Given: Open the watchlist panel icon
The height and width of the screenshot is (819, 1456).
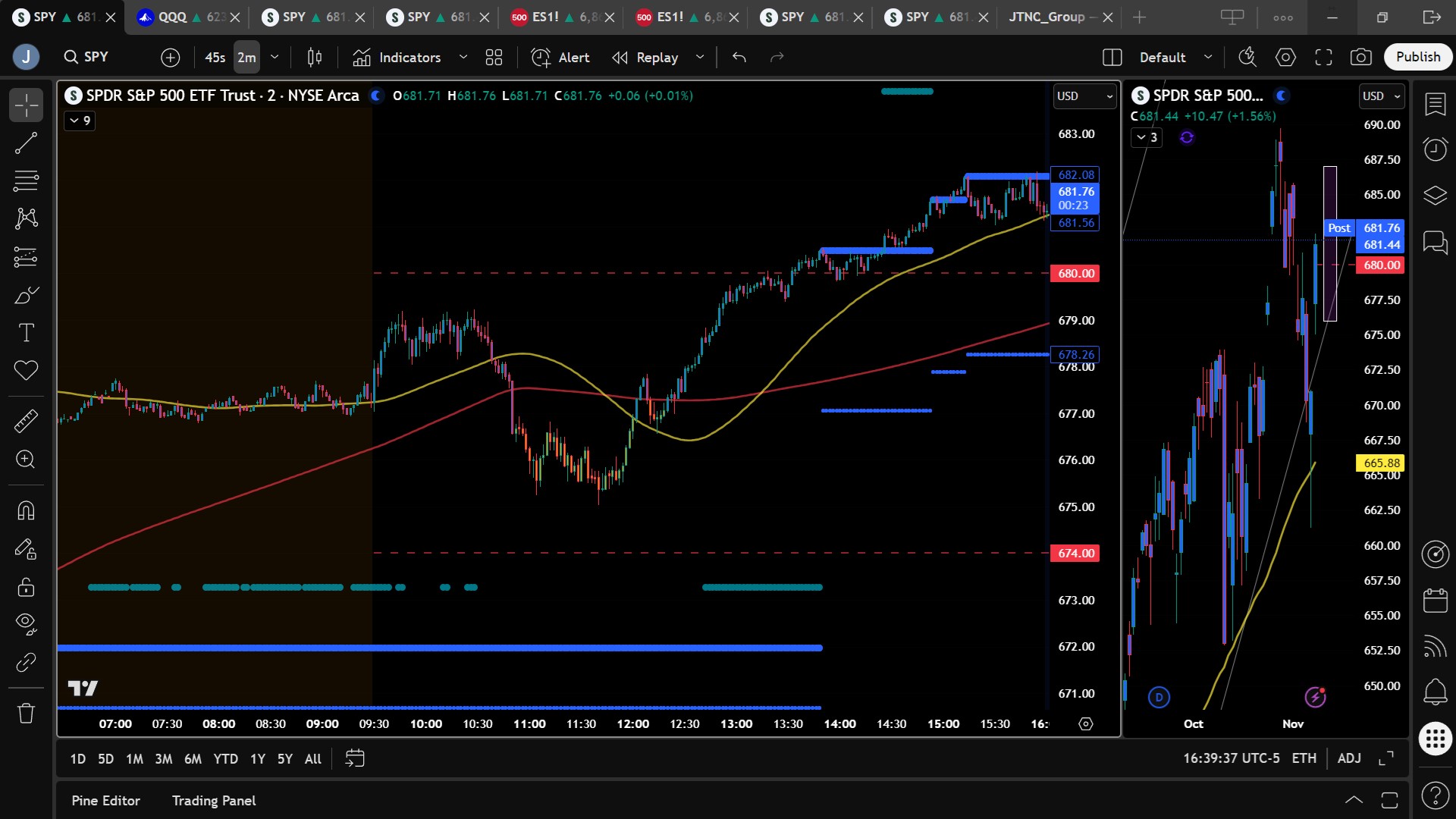Looking at the screenshot, I should coord(1435,105).
